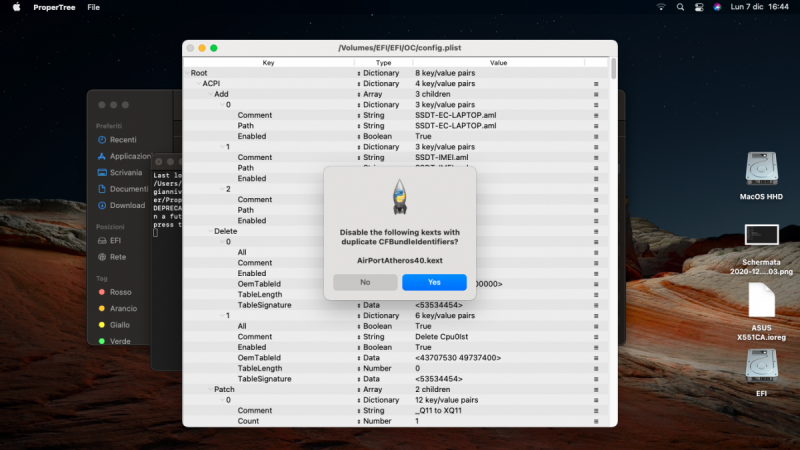Click the rocket icon in the dialog
Viewport: 800px width, 450px height.
coord(400,197)
